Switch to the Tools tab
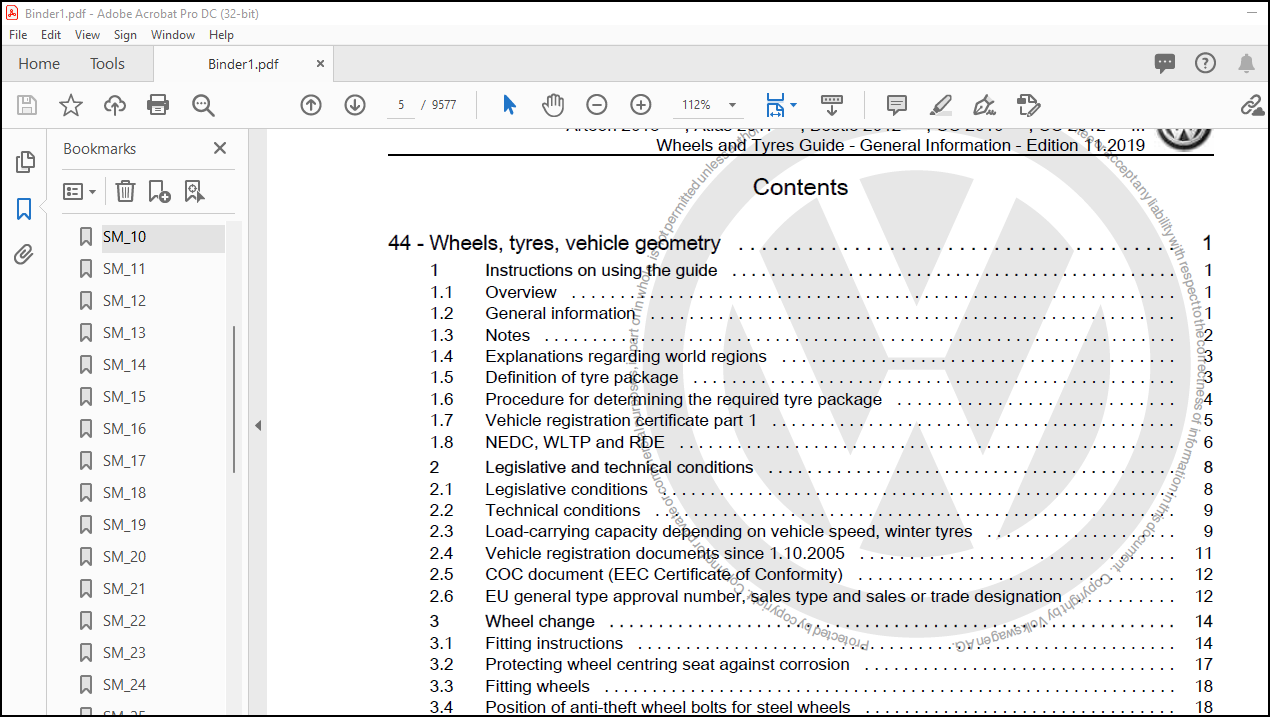This screenshot has height=717, width=1270. tap(107, 63)
